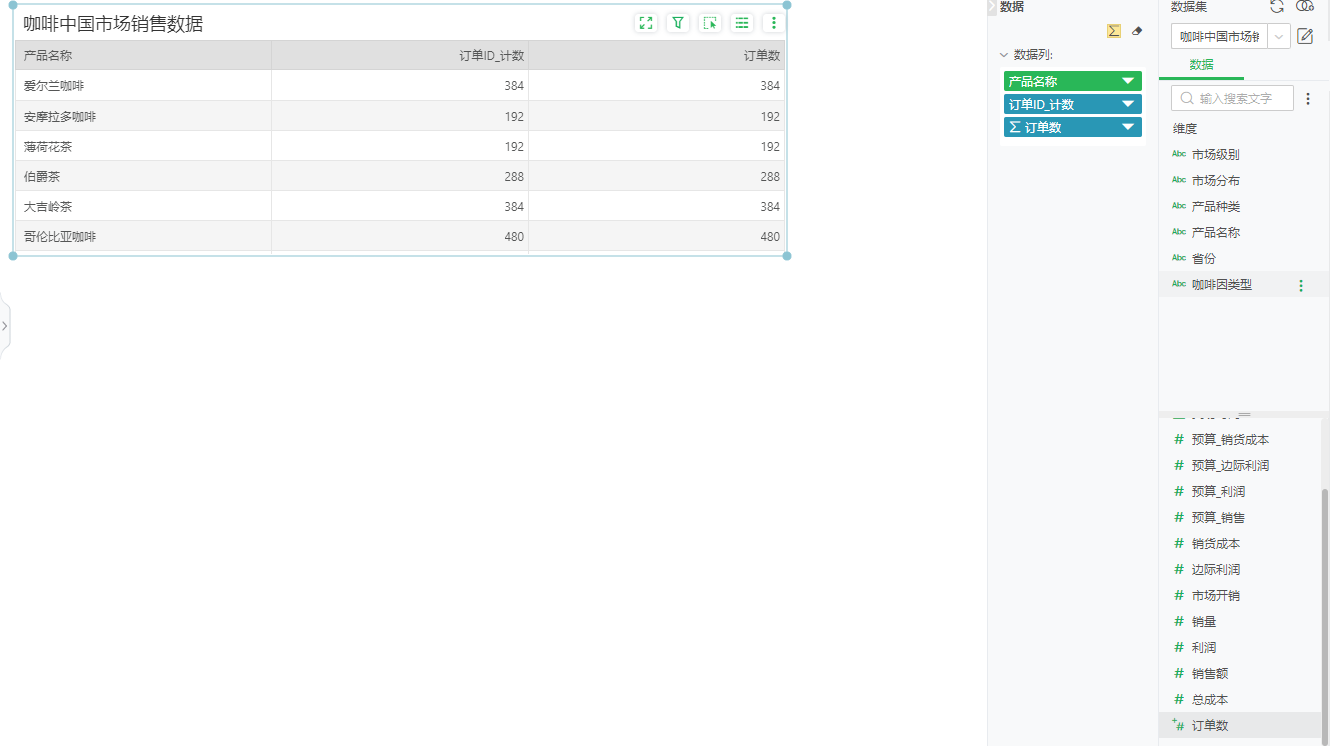Open the filter funnel icon on the table

(678, 22)
